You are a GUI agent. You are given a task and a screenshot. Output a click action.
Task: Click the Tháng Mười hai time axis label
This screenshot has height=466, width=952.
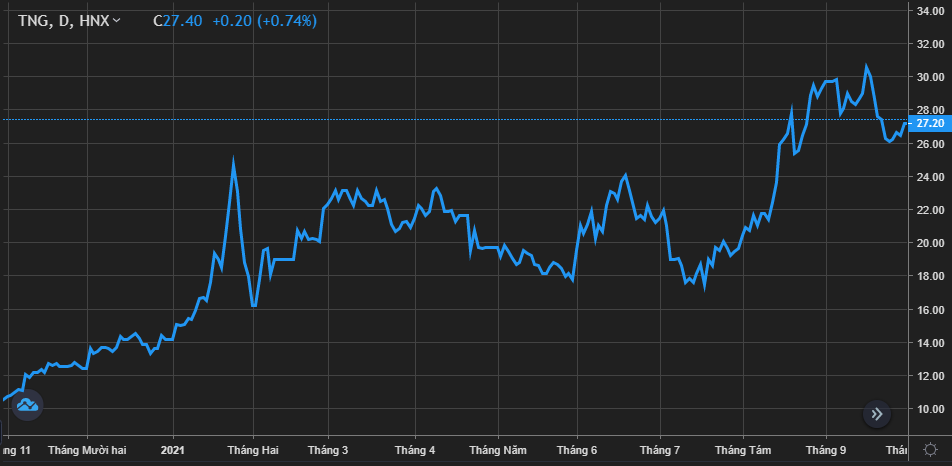(87, 450)
